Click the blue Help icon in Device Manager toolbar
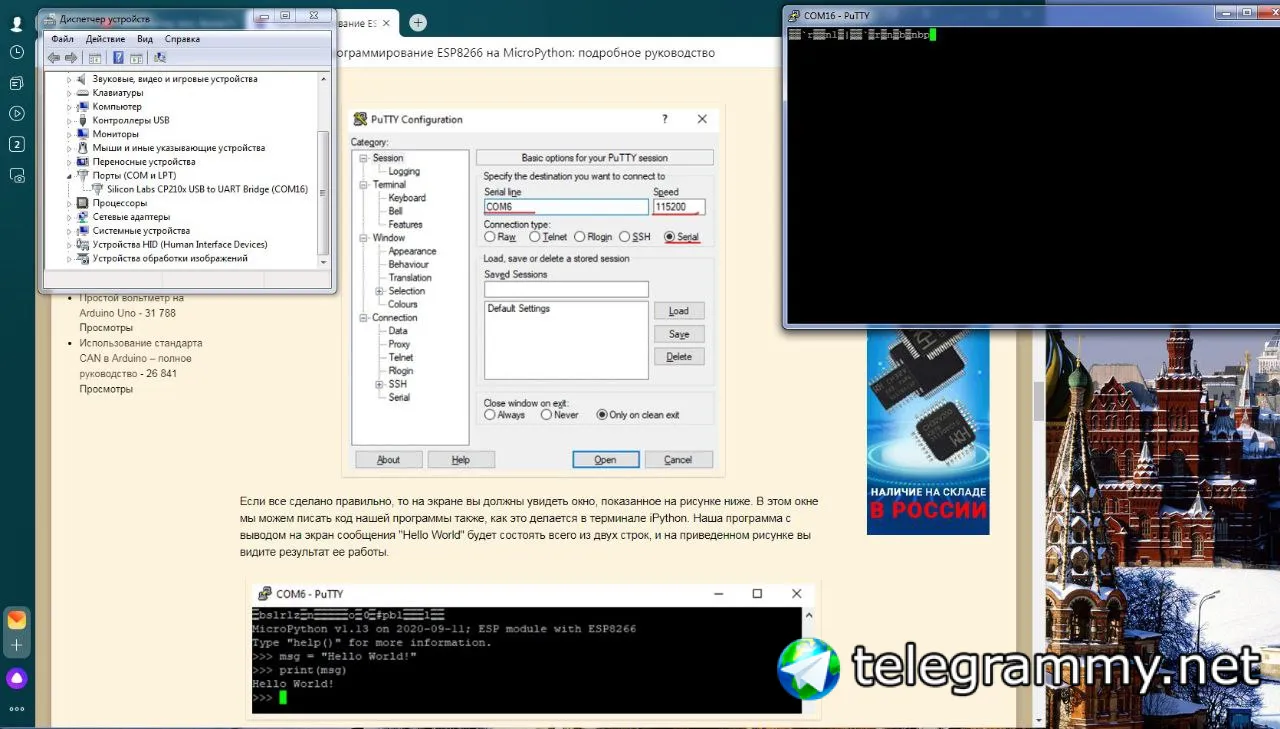The height and width of the screenshot is (729, 1280). point(119,58)
